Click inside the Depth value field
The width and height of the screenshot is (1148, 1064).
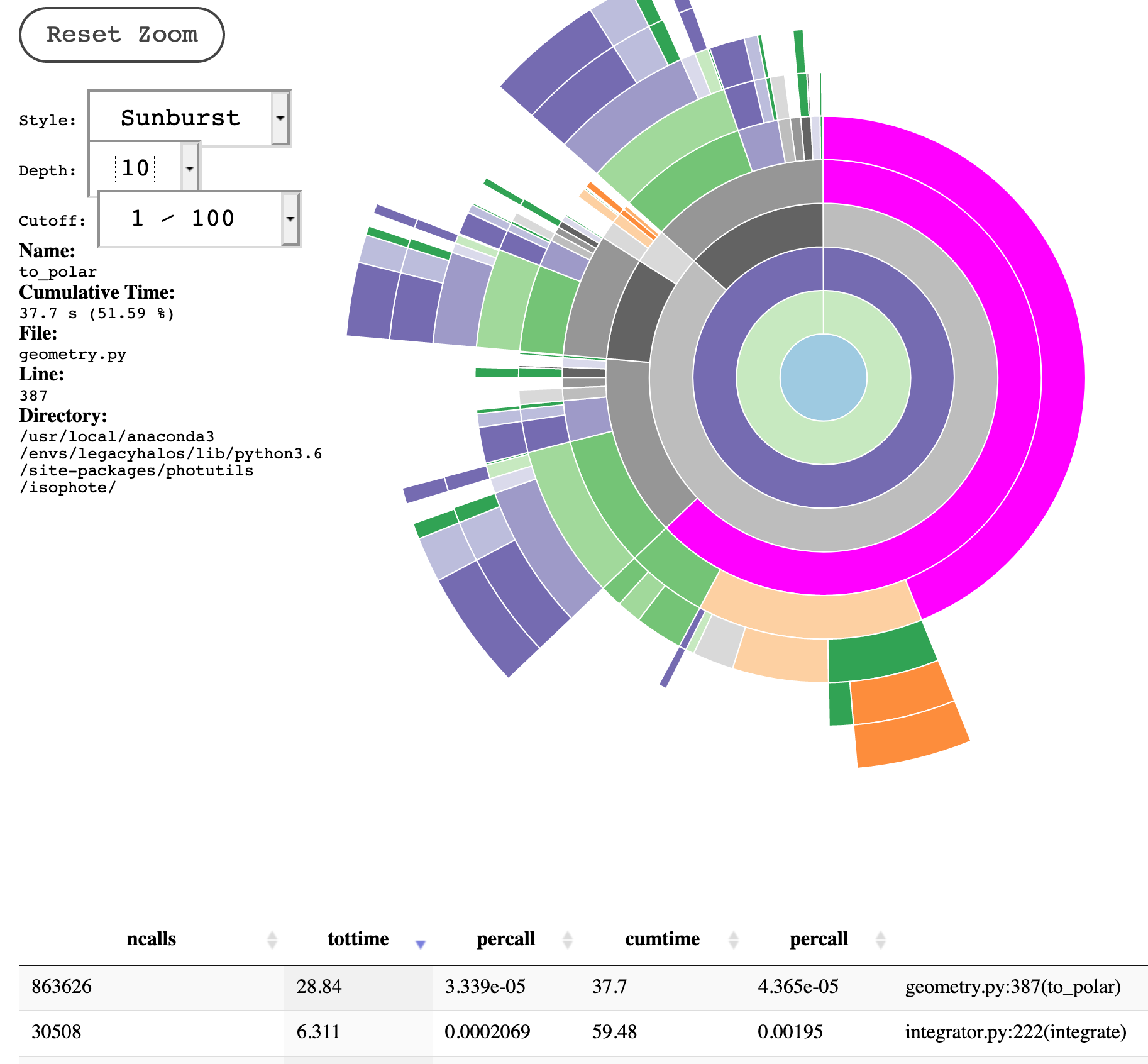[x=135, y=168]
